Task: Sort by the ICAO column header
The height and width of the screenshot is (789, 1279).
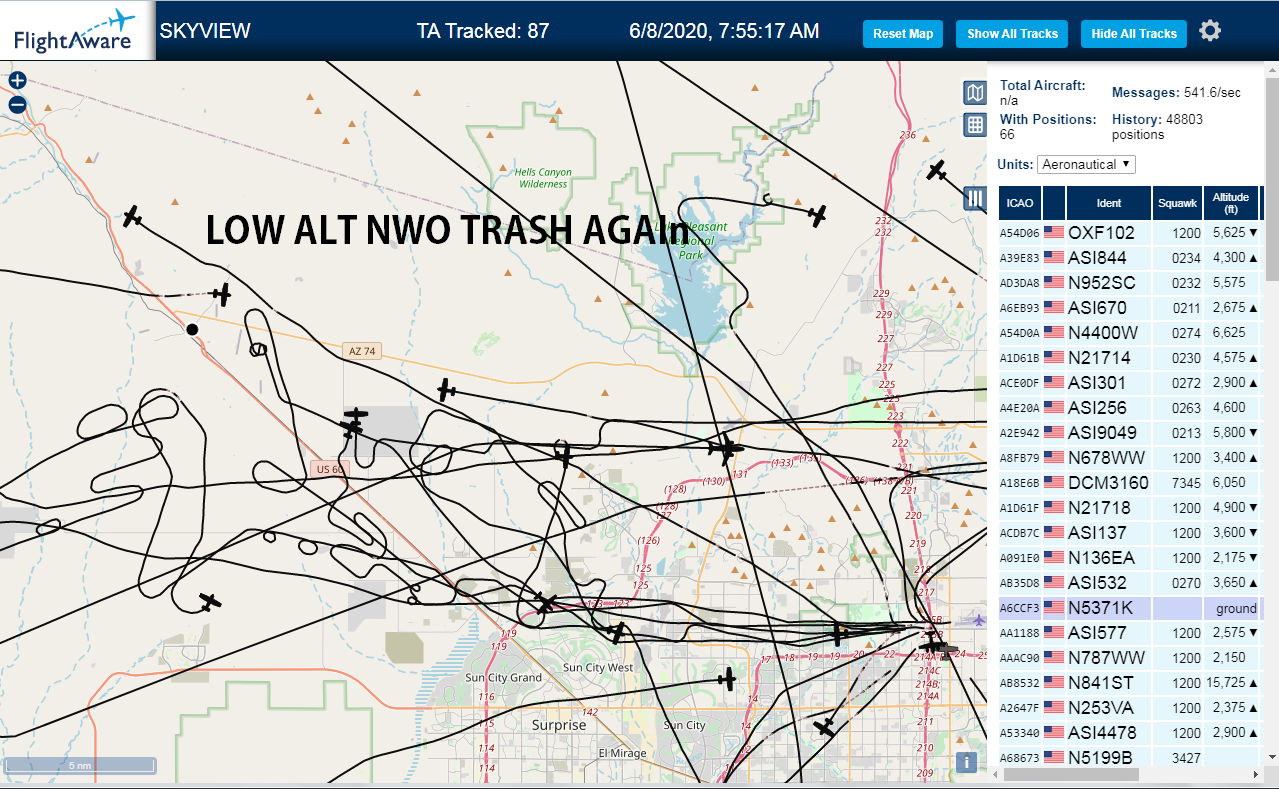Action: 1020,203
